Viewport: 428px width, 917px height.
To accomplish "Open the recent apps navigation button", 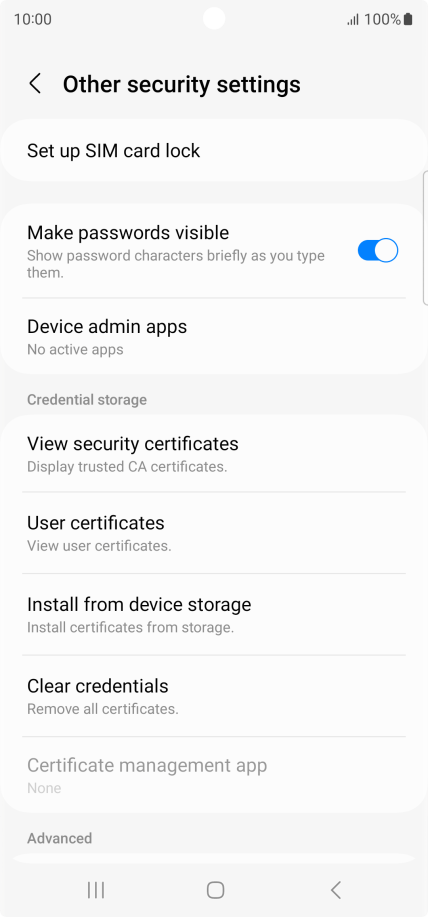I will 95,890.
